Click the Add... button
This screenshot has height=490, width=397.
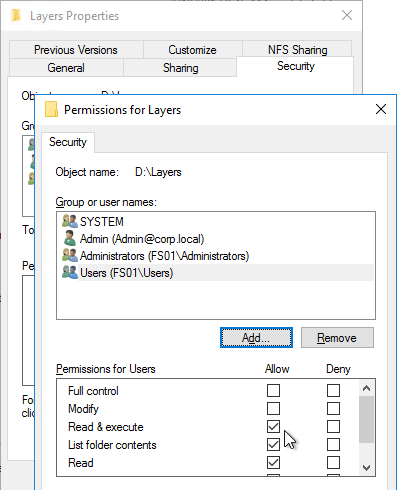(x=256, y=338)
